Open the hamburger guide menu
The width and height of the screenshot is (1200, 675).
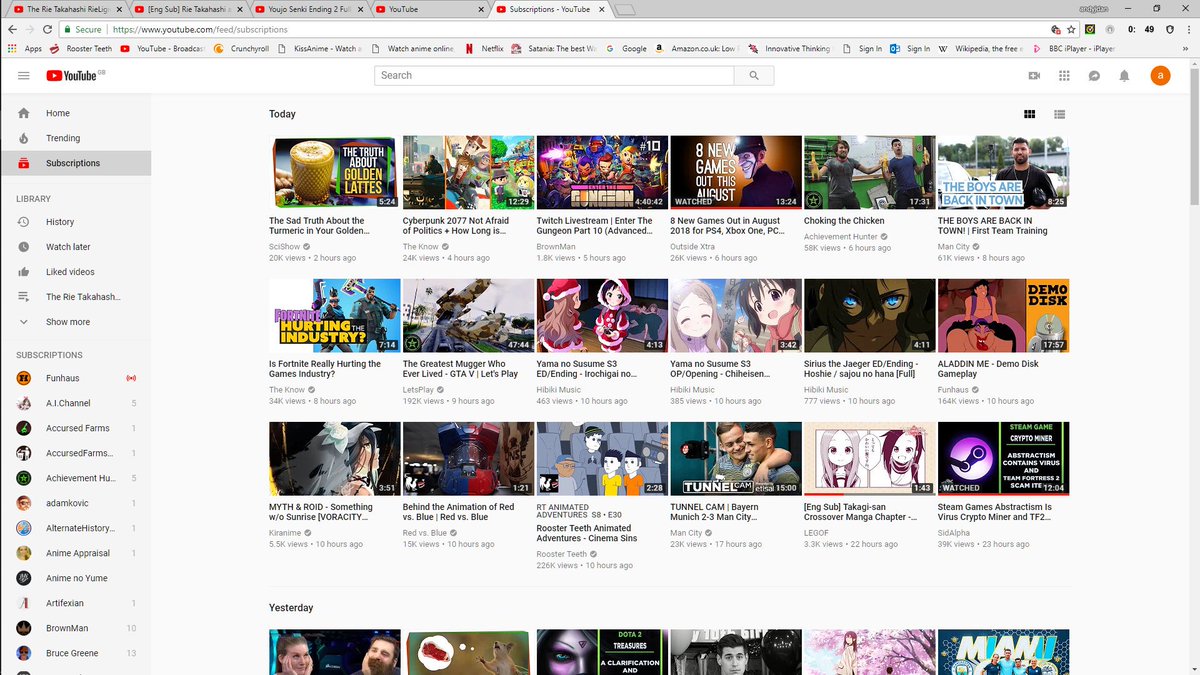click(24, 76)
